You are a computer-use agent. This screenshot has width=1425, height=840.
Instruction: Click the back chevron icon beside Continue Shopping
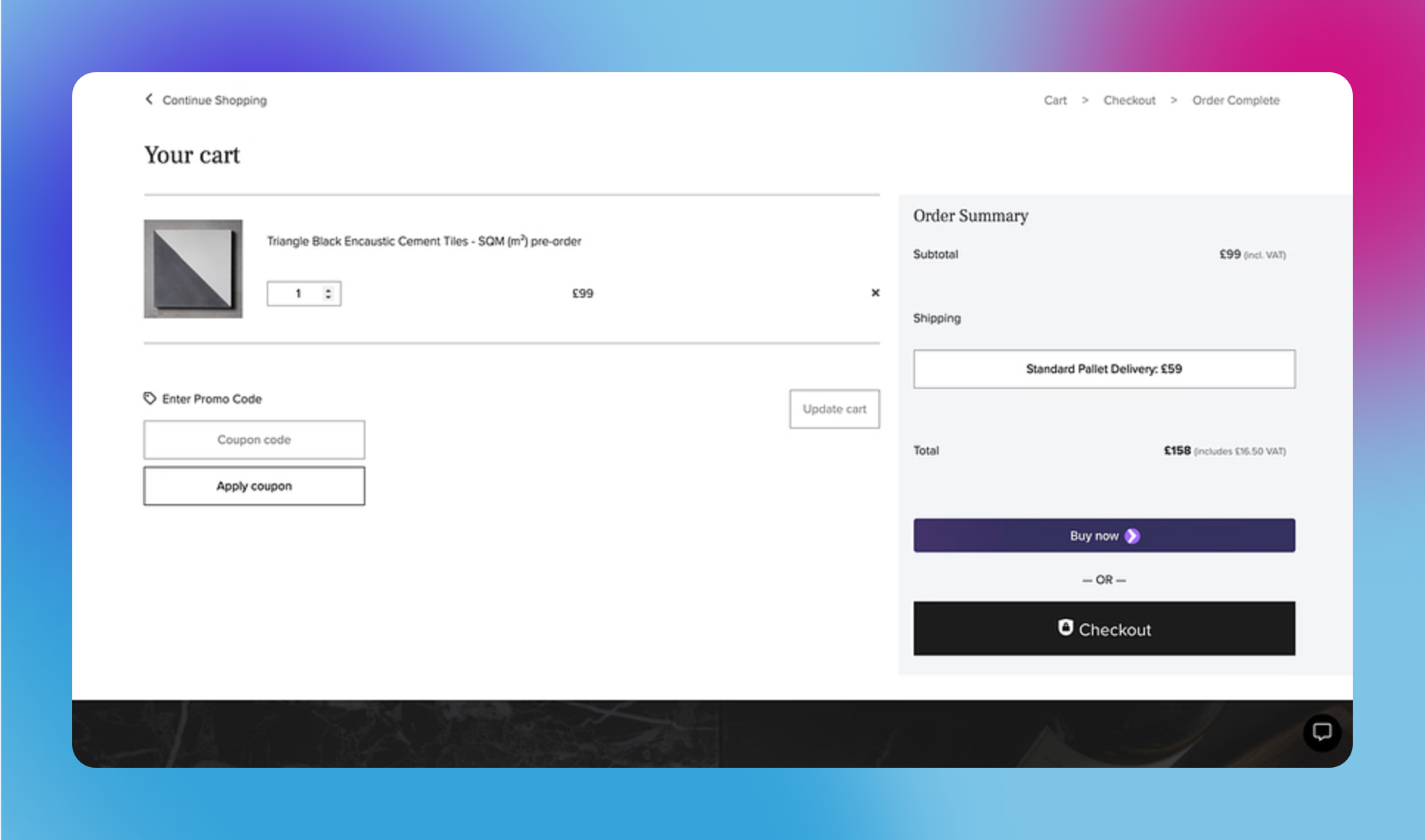(149, 99)
